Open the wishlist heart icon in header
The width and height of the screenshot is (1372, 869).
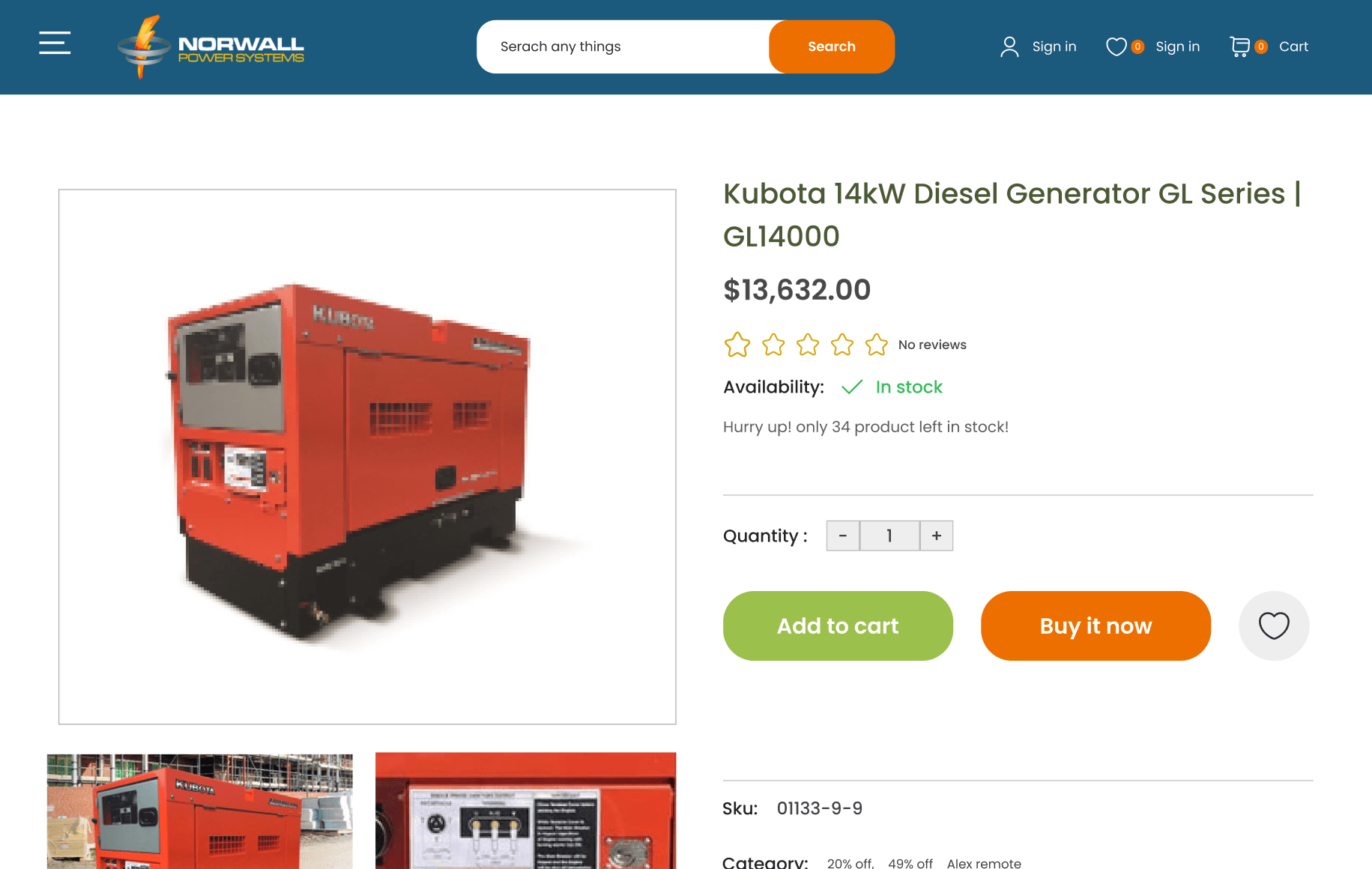(x=1116, y=46)
